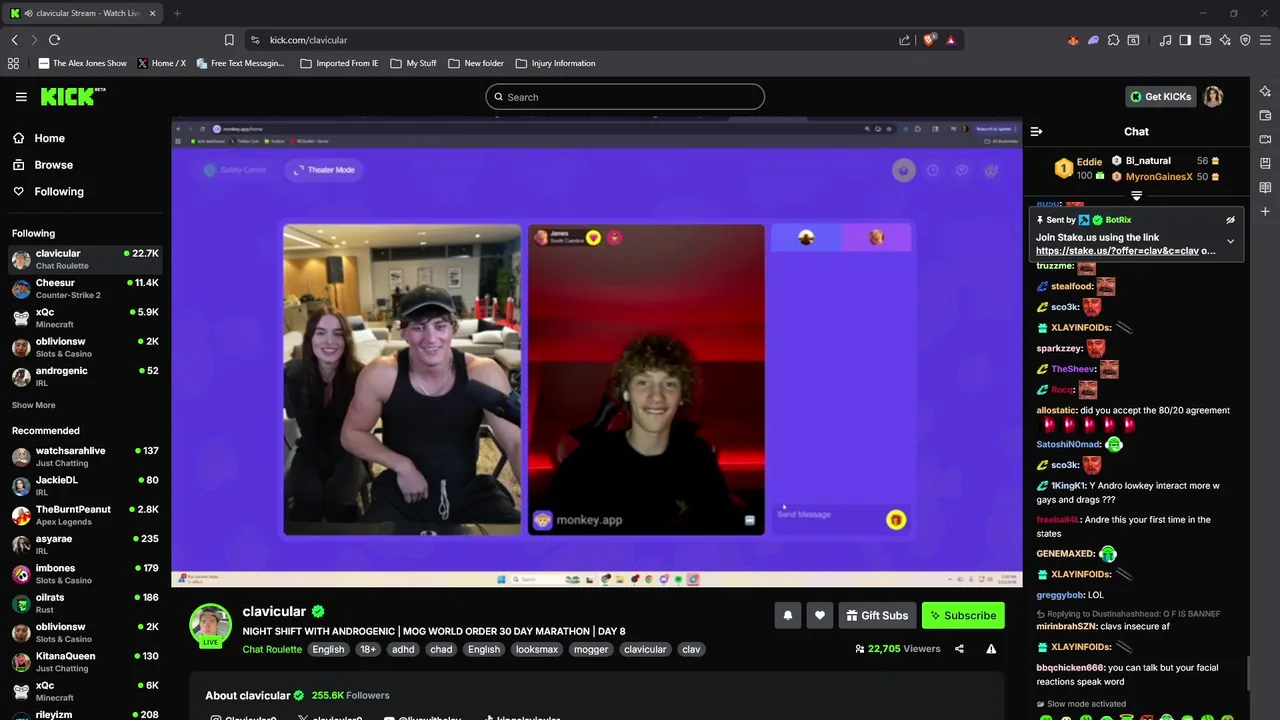The height and width of the screenshot is (720, 1280).
Task: Select the mogger tag
Action: (591, 649)
